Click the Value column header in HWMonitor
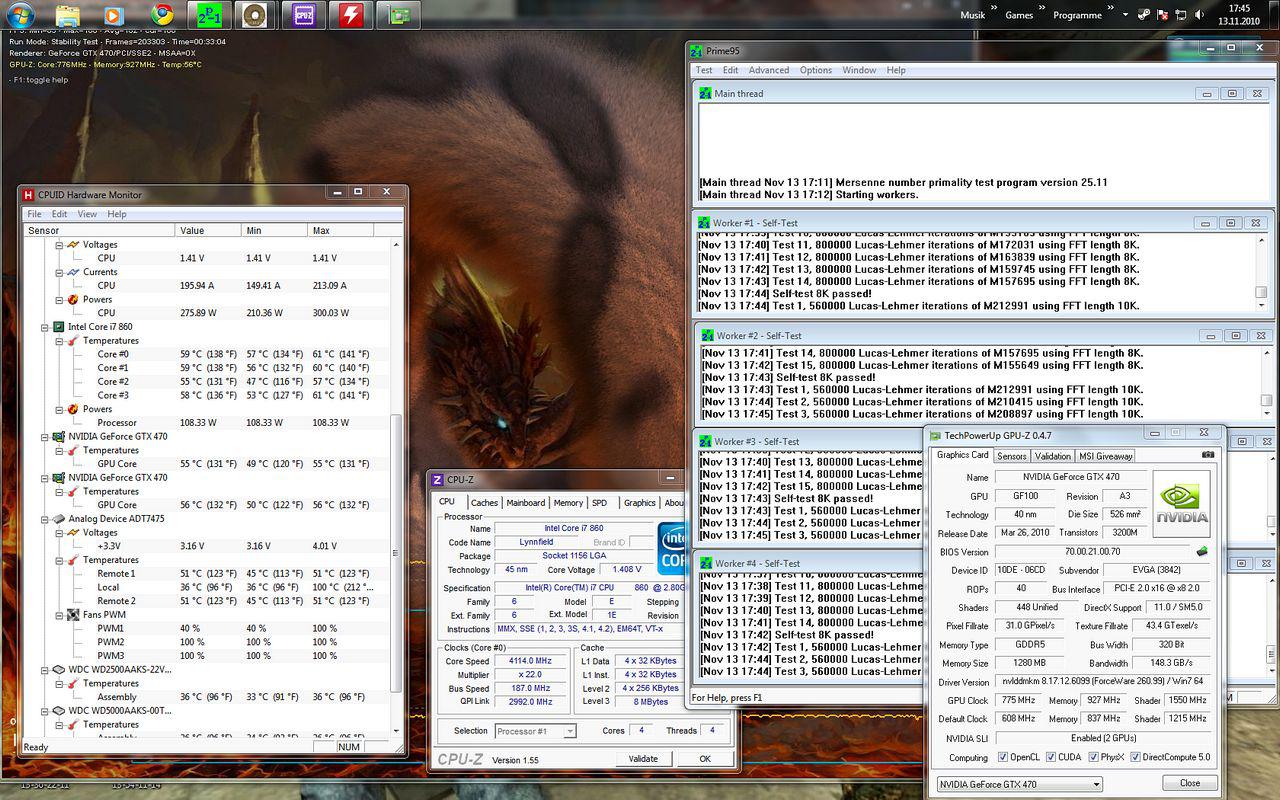Image resolution: width=1280 pixels, height=800 pixels. coord(208,230)
